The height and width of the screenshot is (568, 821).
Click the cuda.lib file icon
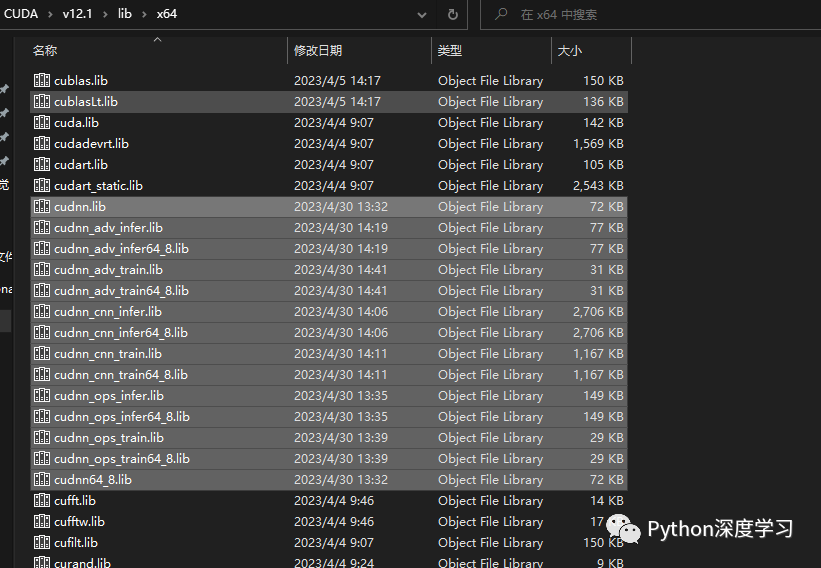point(42,122)
